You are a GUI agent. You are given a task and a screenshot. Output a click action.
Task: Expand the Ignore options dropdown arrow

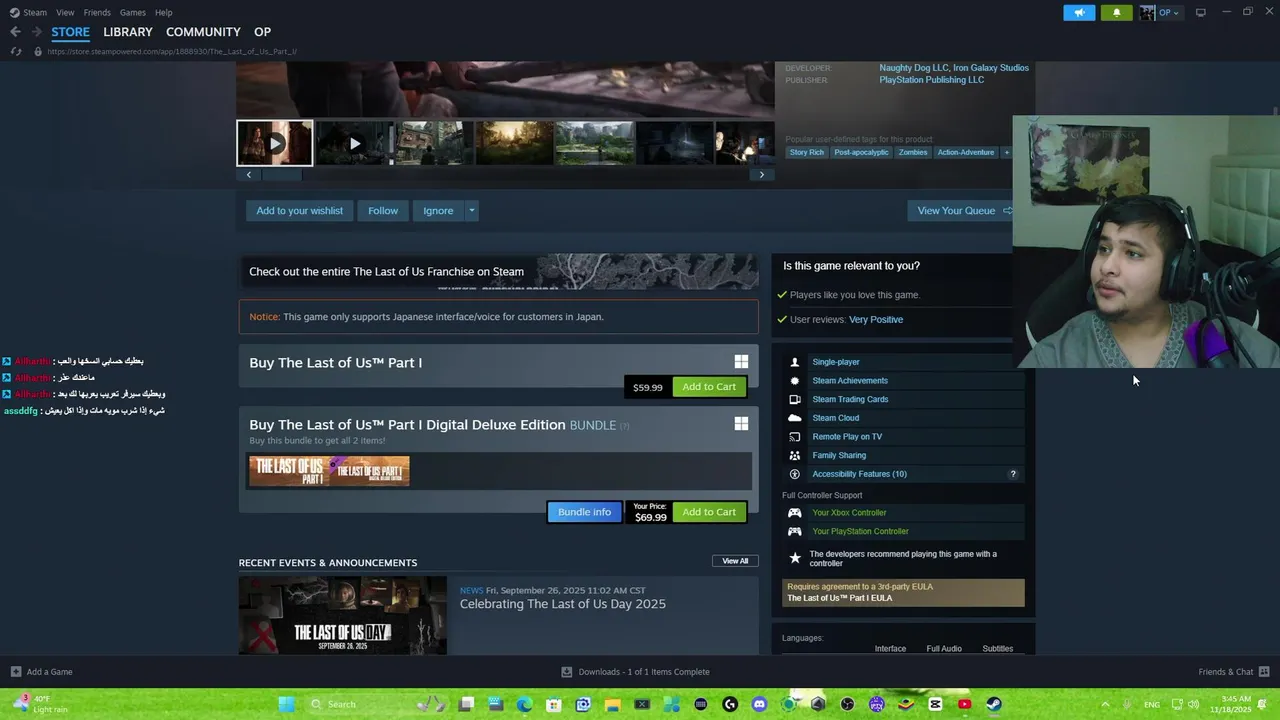click(472, 211)
